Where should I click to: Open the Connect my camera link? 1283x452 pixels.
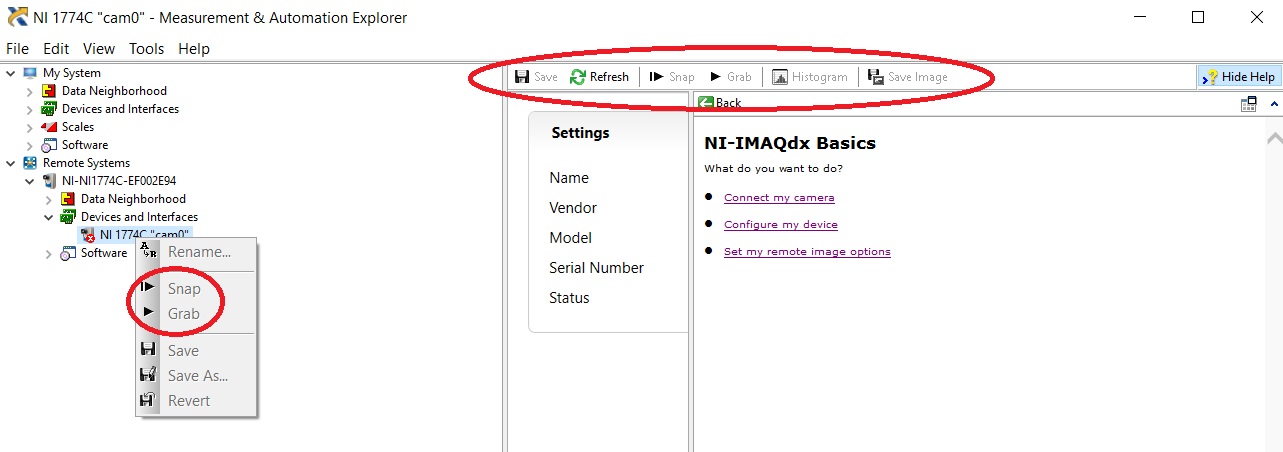[779, 197]
